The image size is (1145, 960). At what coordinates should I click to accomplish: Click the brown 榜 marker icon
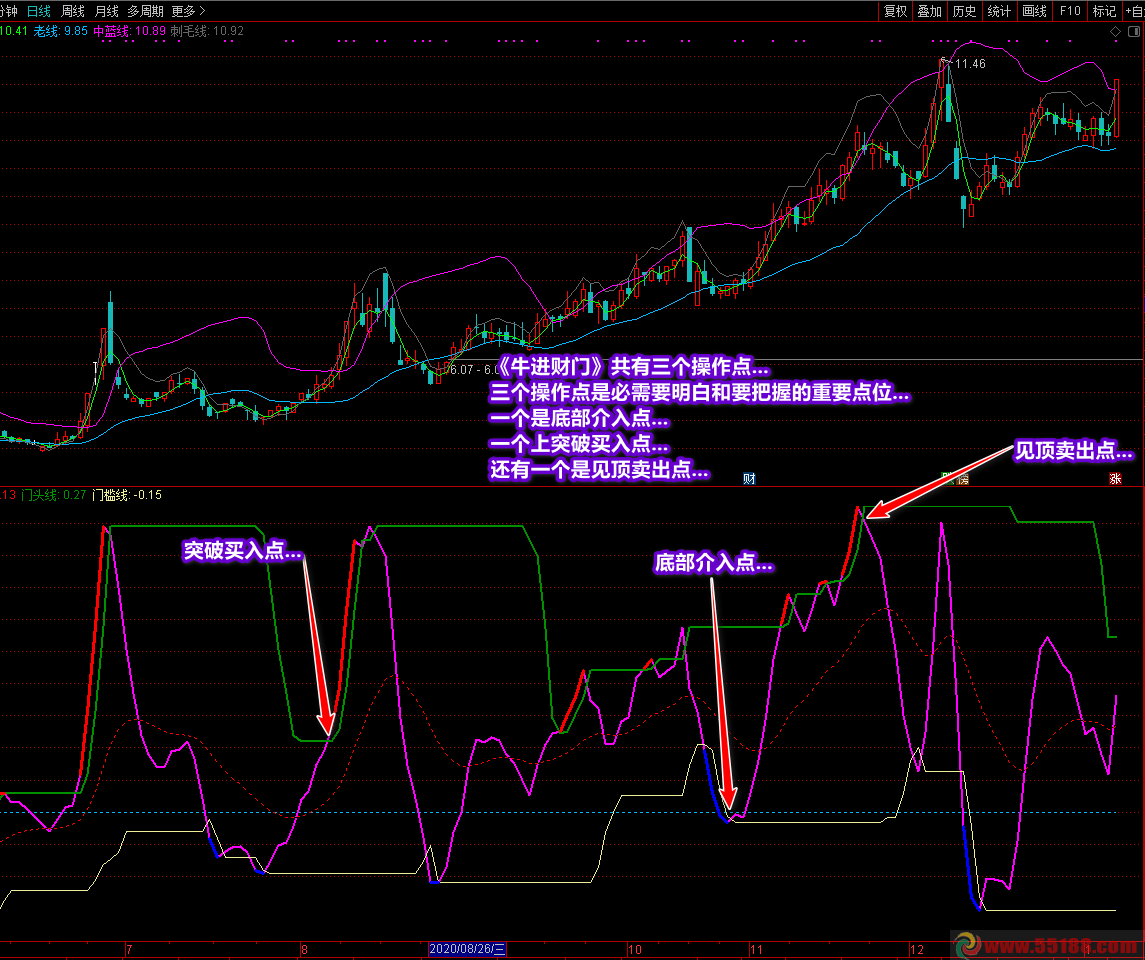pos(963,479)
